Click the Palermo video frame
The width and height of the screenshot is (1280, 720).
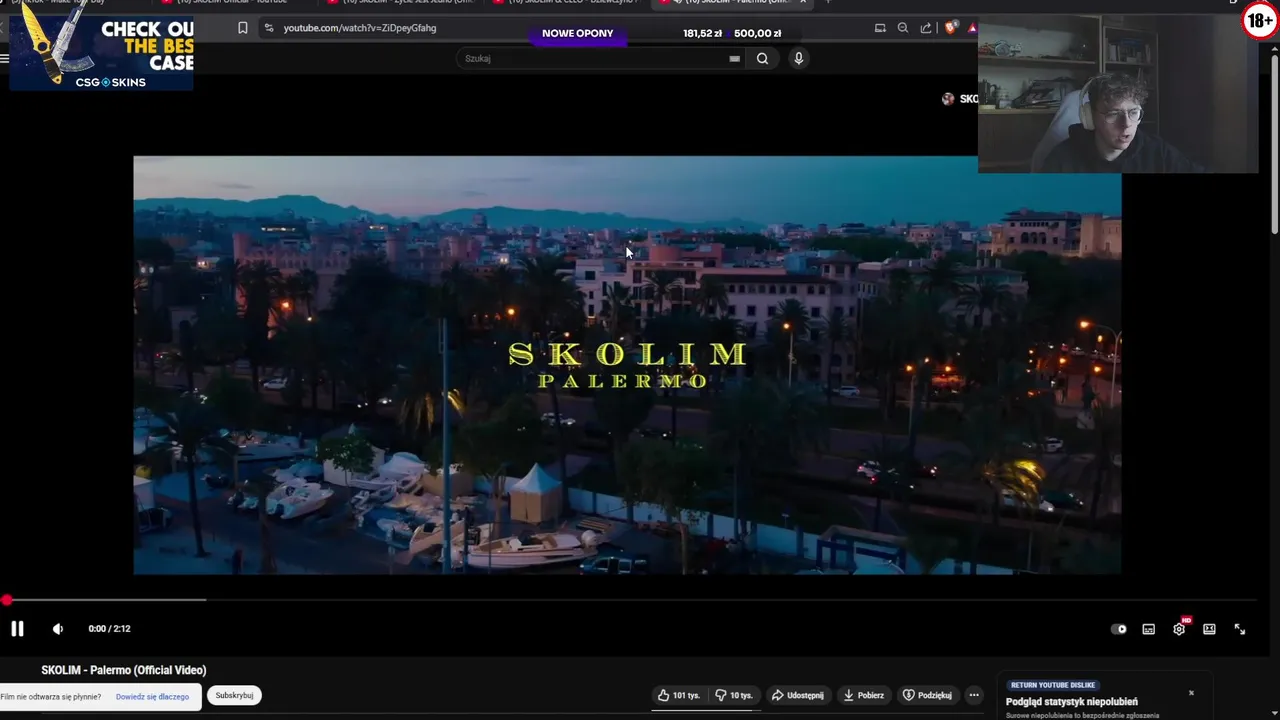pyautogui.click(x=627, y=365)
